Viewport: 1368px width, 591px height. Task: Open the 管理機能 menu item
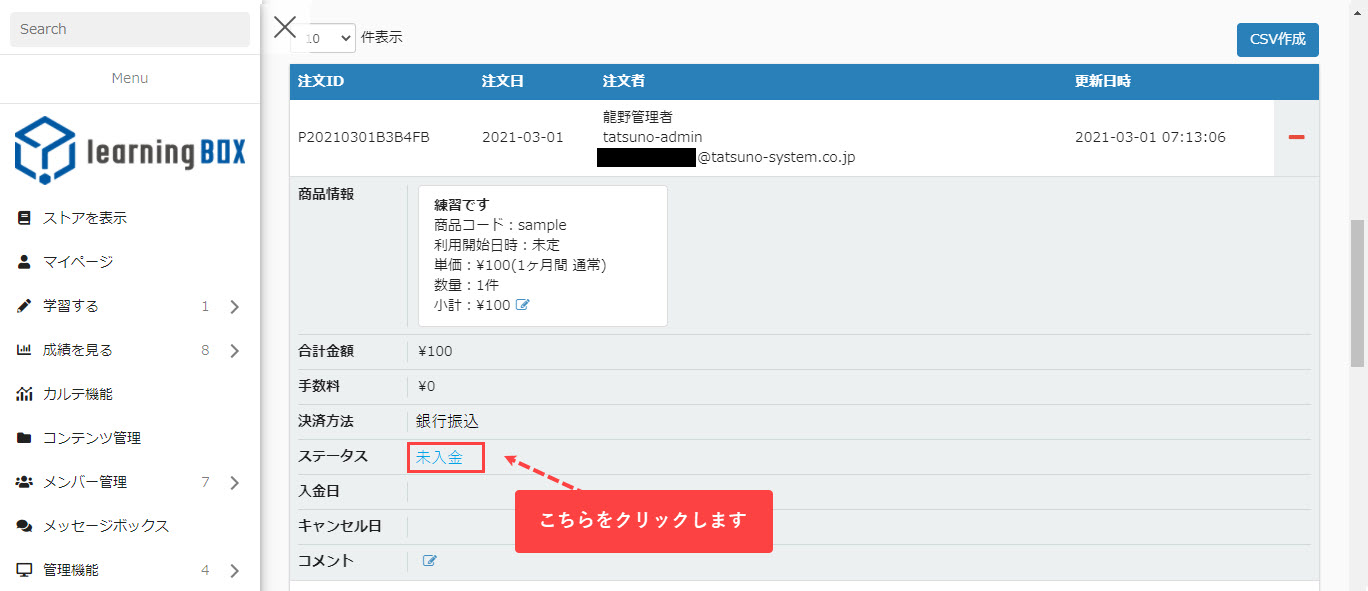(70, 570)
